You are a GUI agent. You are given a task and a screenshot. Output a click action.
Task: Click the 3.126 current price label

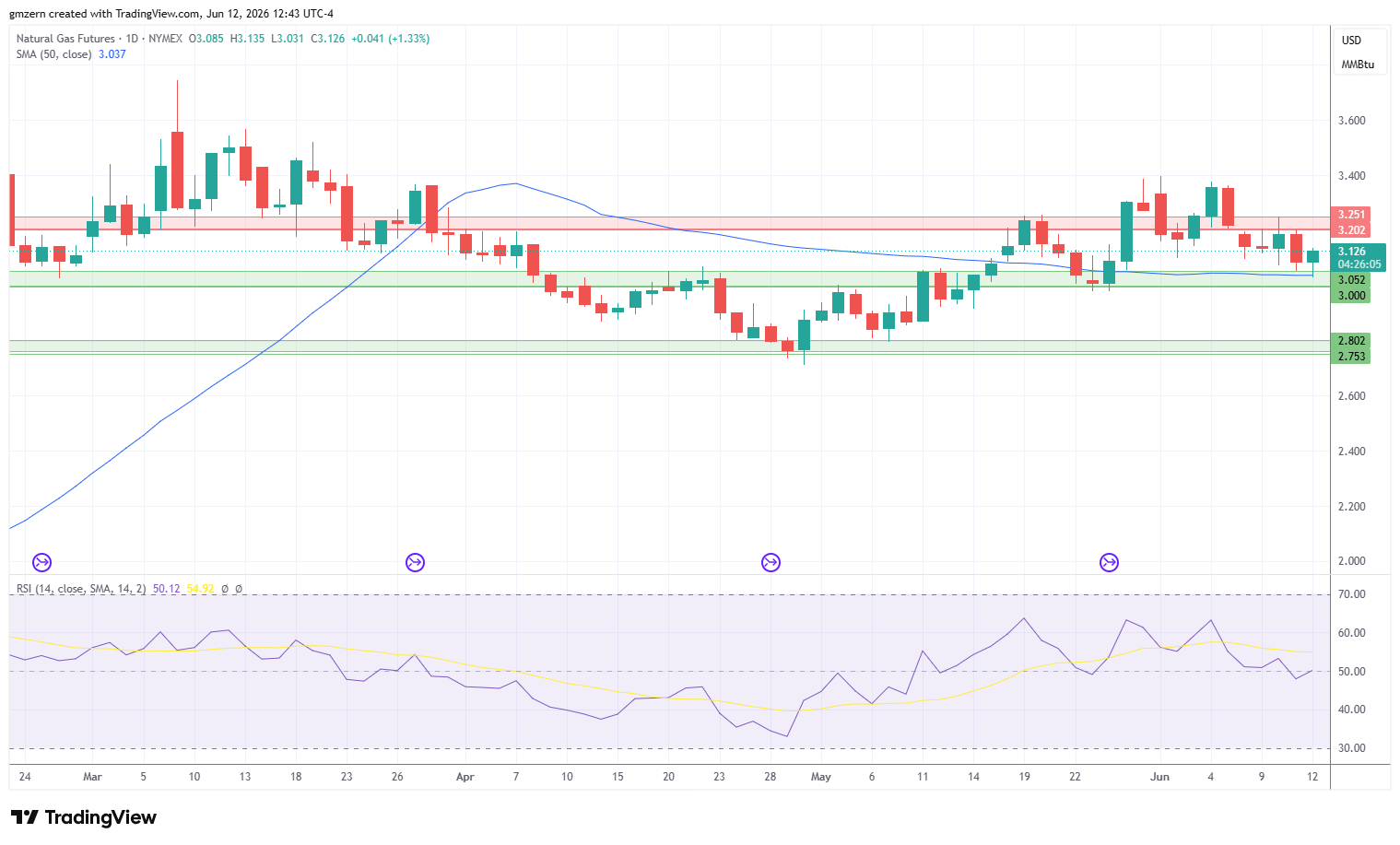pos(1351,252)
